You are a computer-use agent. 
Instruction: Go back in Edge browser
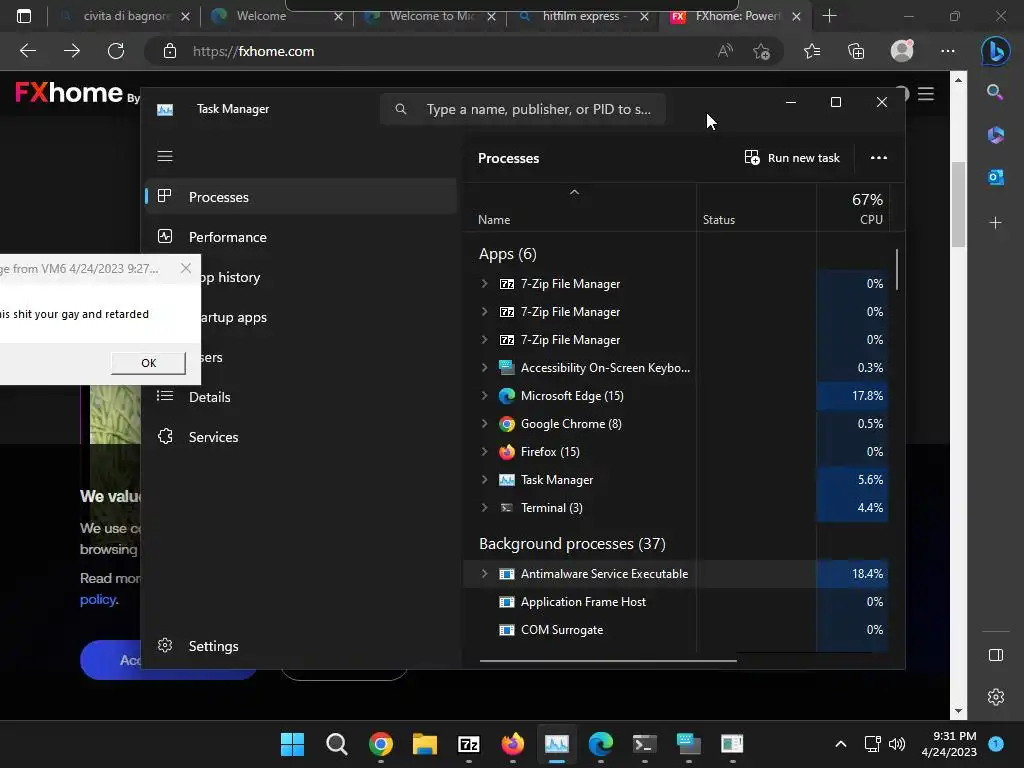(28, 51)
